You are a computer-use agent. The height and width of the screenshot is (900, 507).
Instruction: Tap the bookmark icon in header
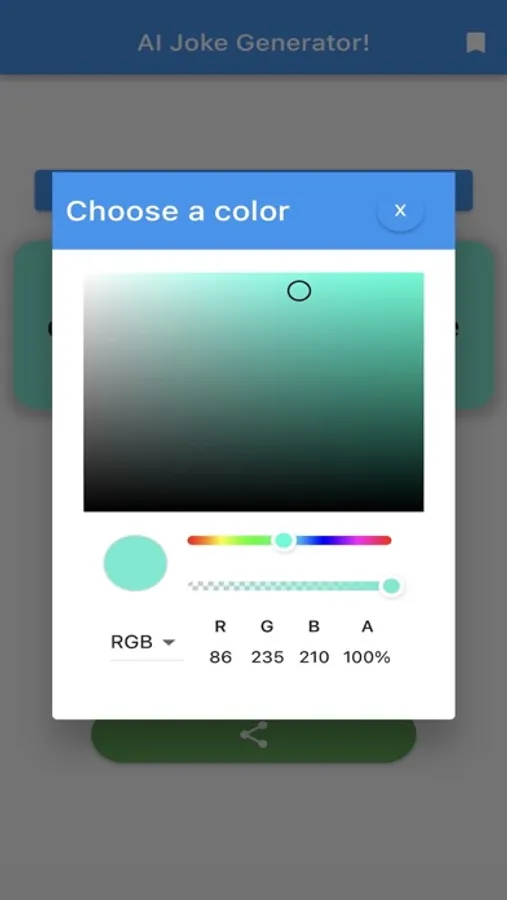click(475, 43)
